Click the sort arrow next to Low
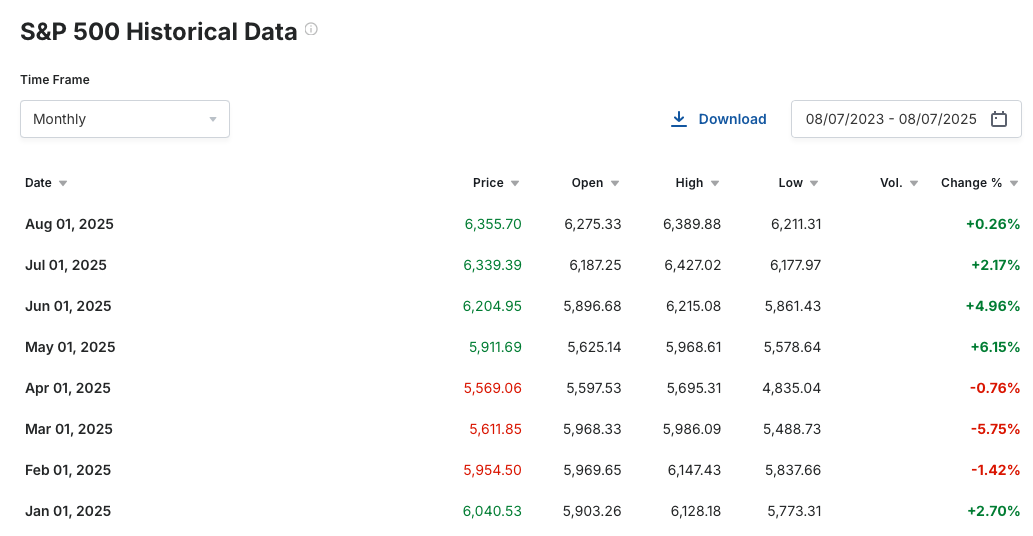The height and width of the screenshot is (536, 1033). pyautogui.click(x=814, y=183)
